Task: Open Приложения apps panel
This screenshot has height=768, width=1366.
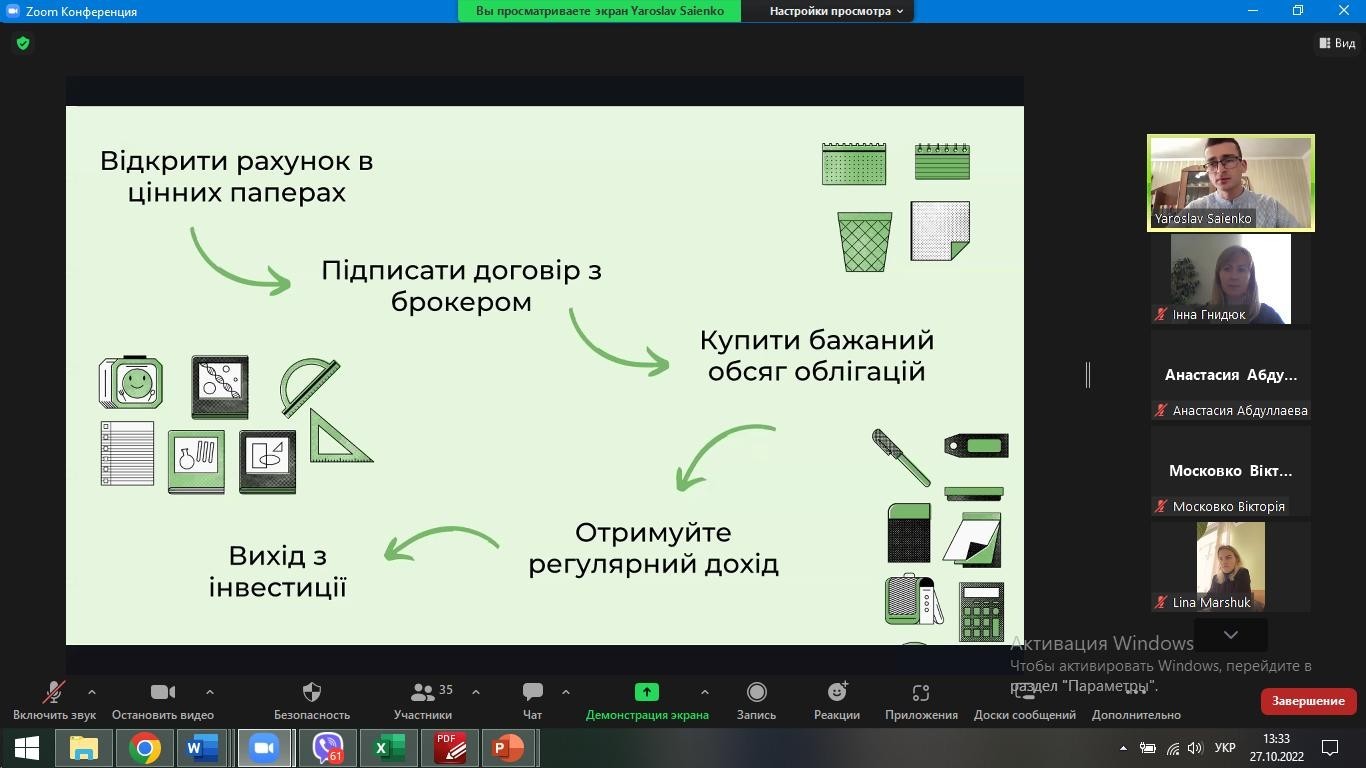Action: pos(921,693)
